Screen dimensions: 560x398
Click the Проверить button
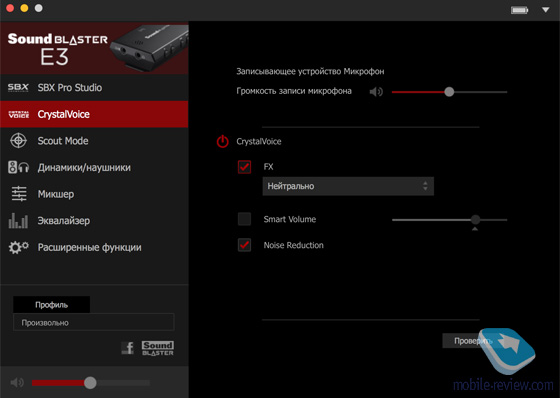pos(470,341)
